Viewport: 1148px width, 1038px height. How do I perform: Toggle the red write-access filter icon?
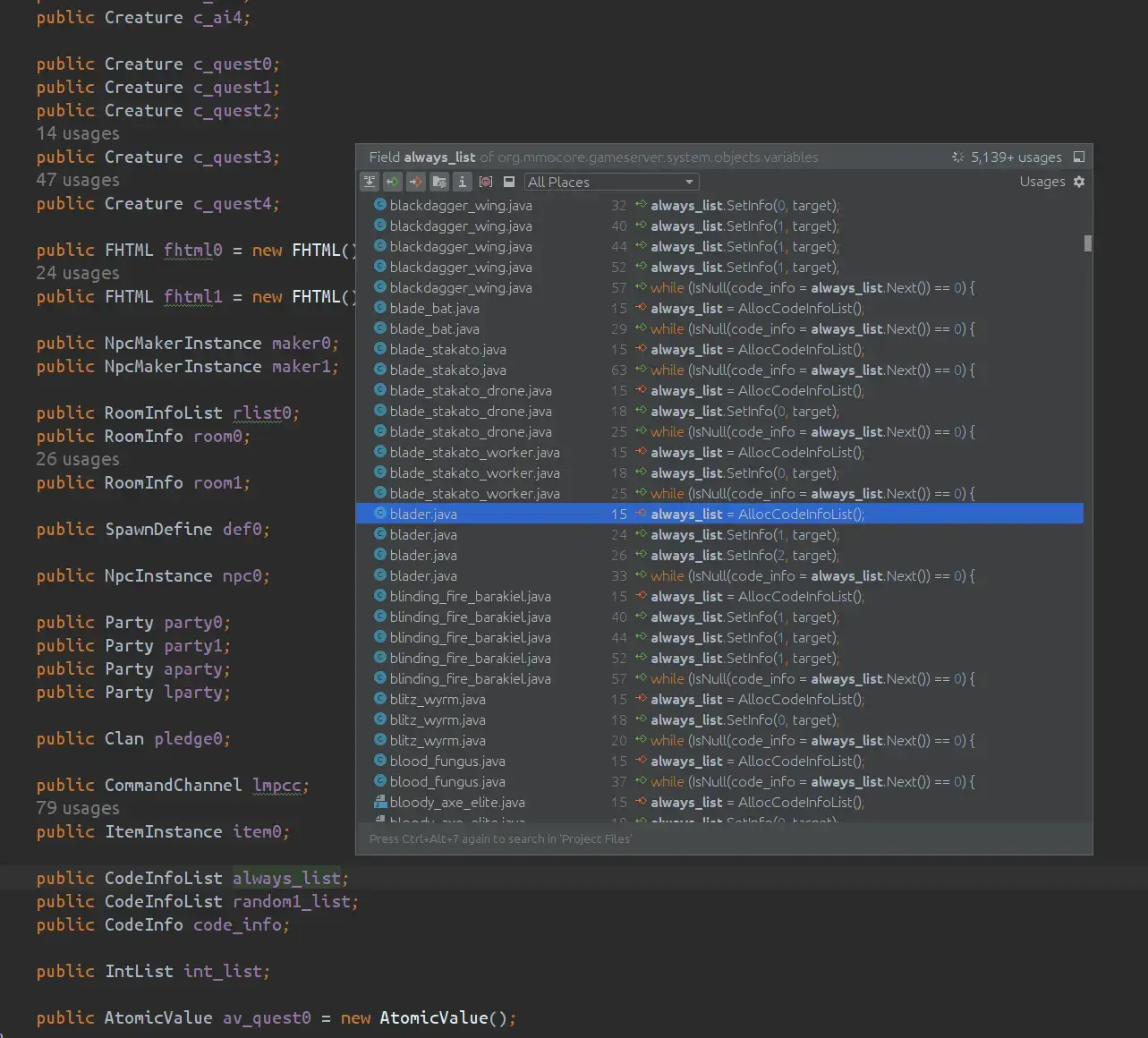click(x=416, y=182)
